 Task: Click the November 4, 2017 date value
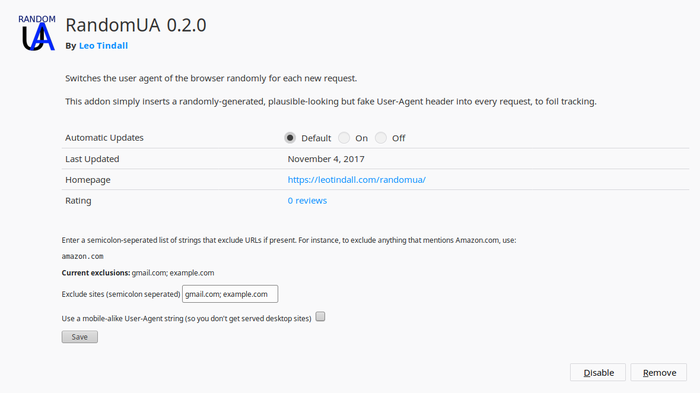coord(326,159)
